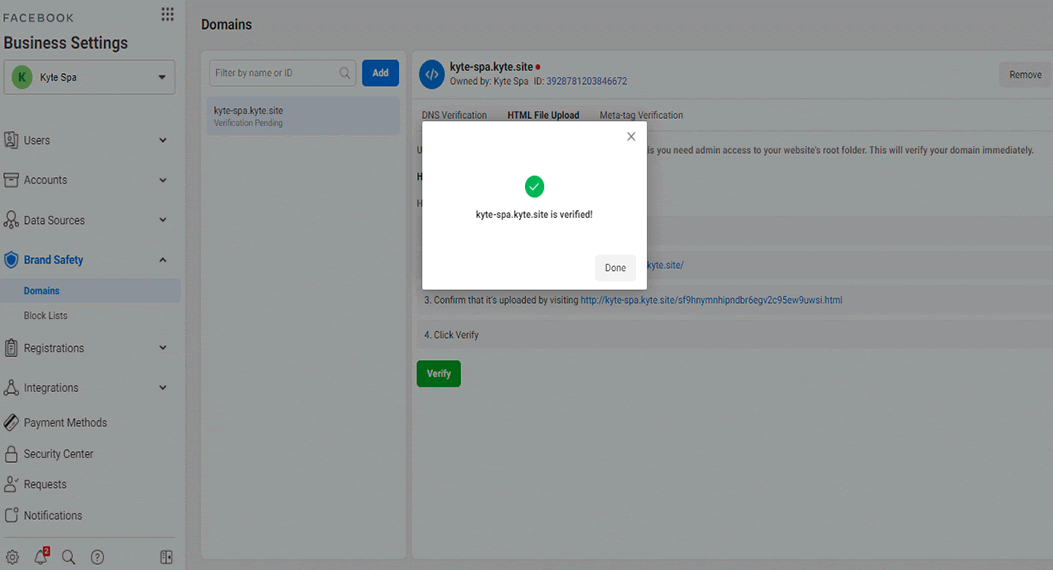Screen dimensions: 1053x570
Task: Open Security Center page
Action: point(58,454)
